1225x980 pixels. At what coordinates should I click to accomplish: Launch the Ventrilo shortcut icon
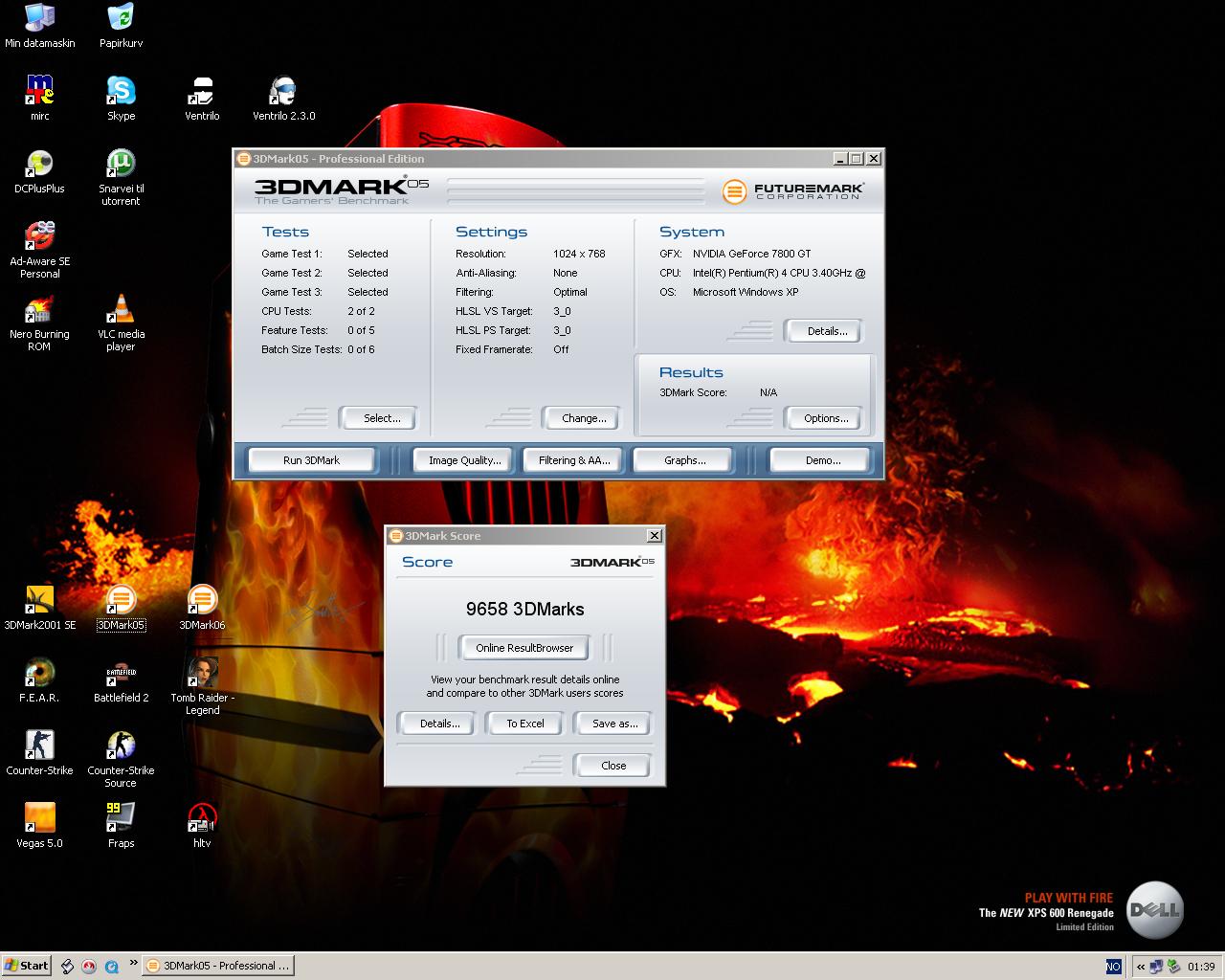coord(202,99)
